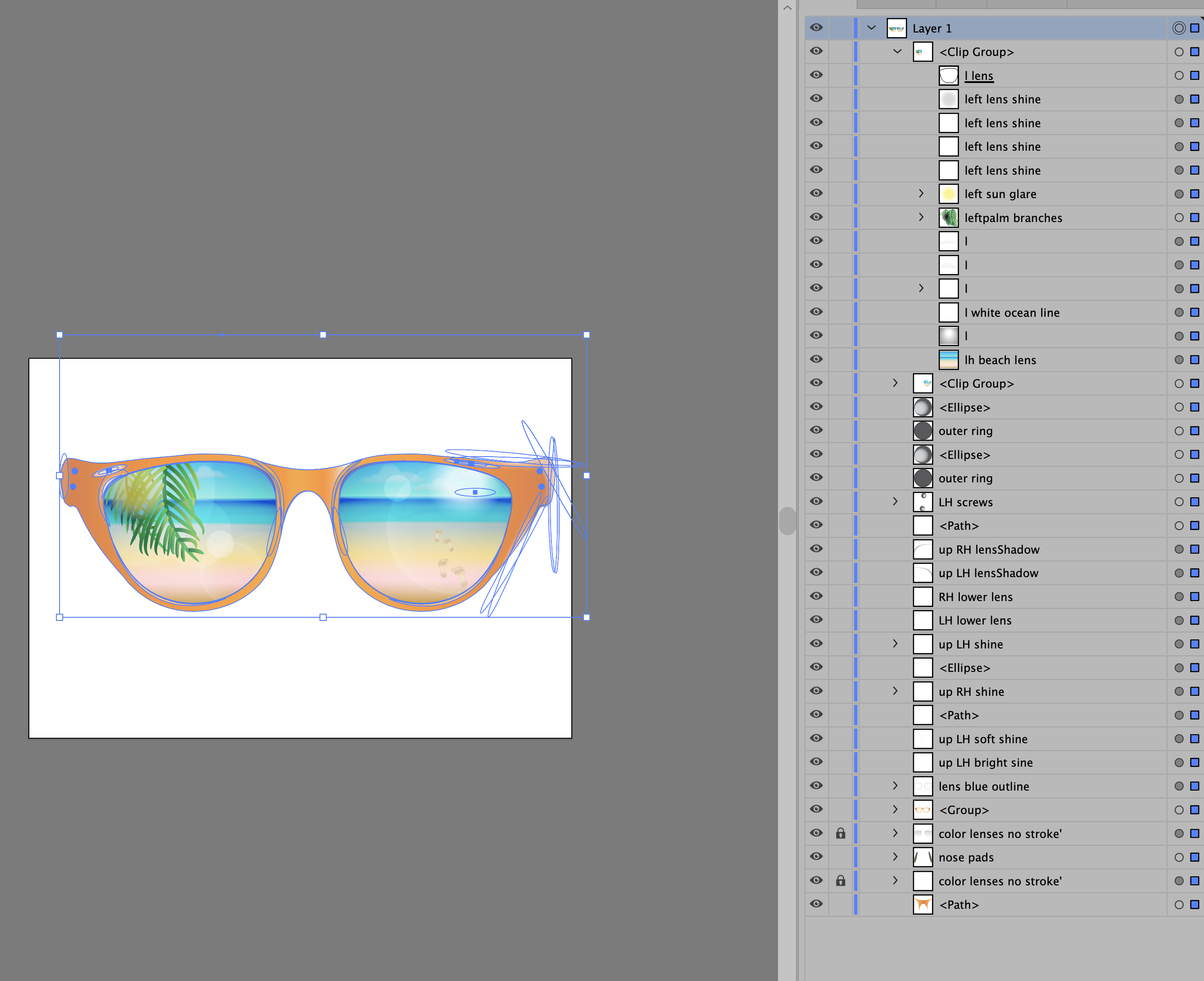The width and height of the screenshot is (1204, 981).
Task: Click the Layer 1 sunglasses thumbnail
Action: coord(897,28)
